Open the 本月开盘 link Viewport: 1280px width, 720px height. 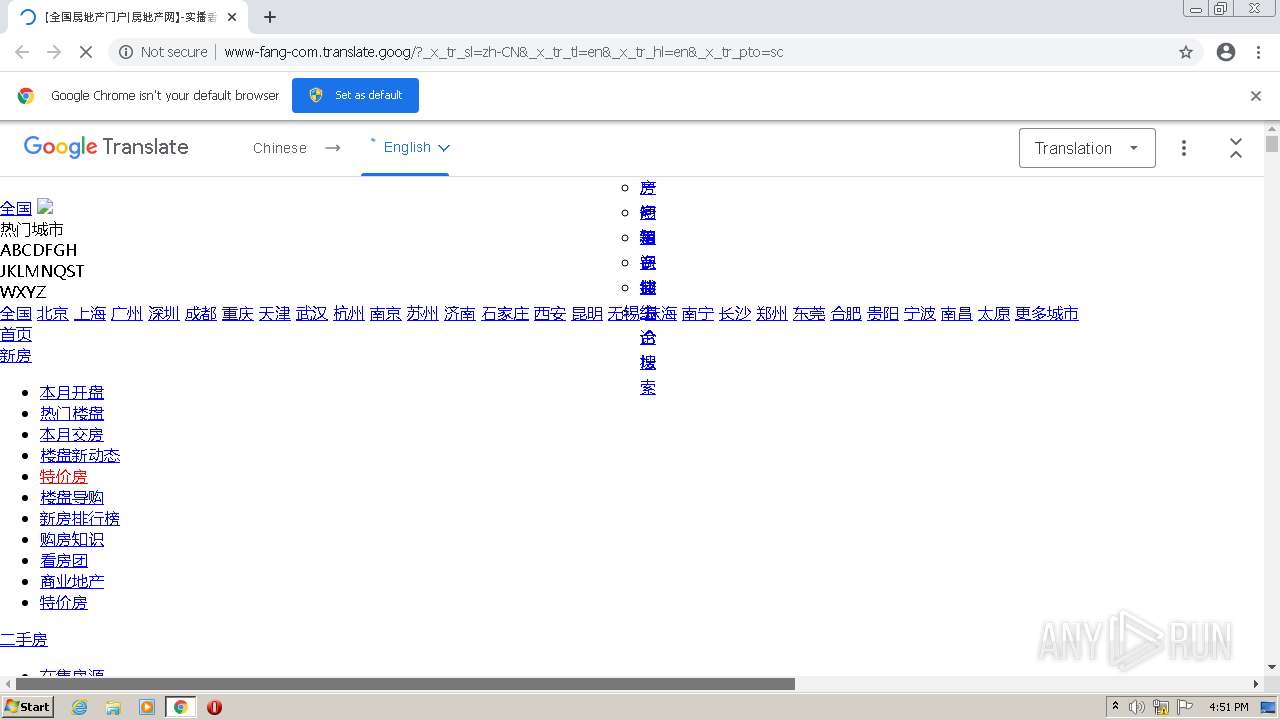click(x=72, y=393)
